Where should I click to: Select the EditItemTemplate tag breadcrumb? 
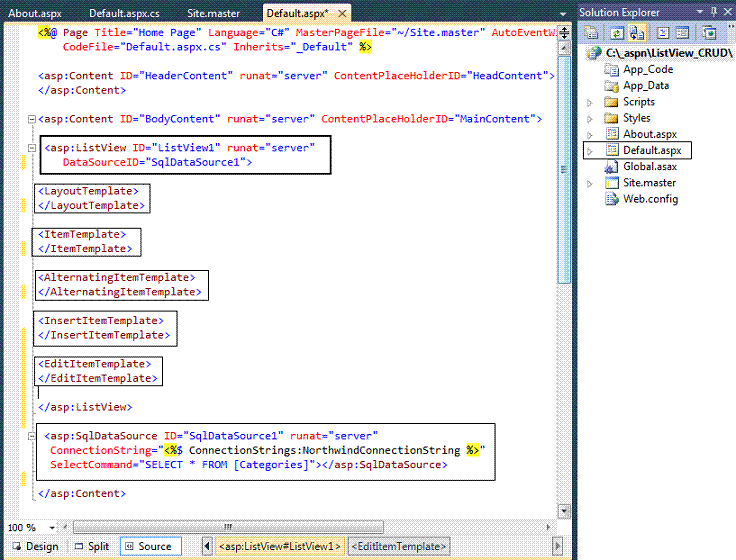399,546
